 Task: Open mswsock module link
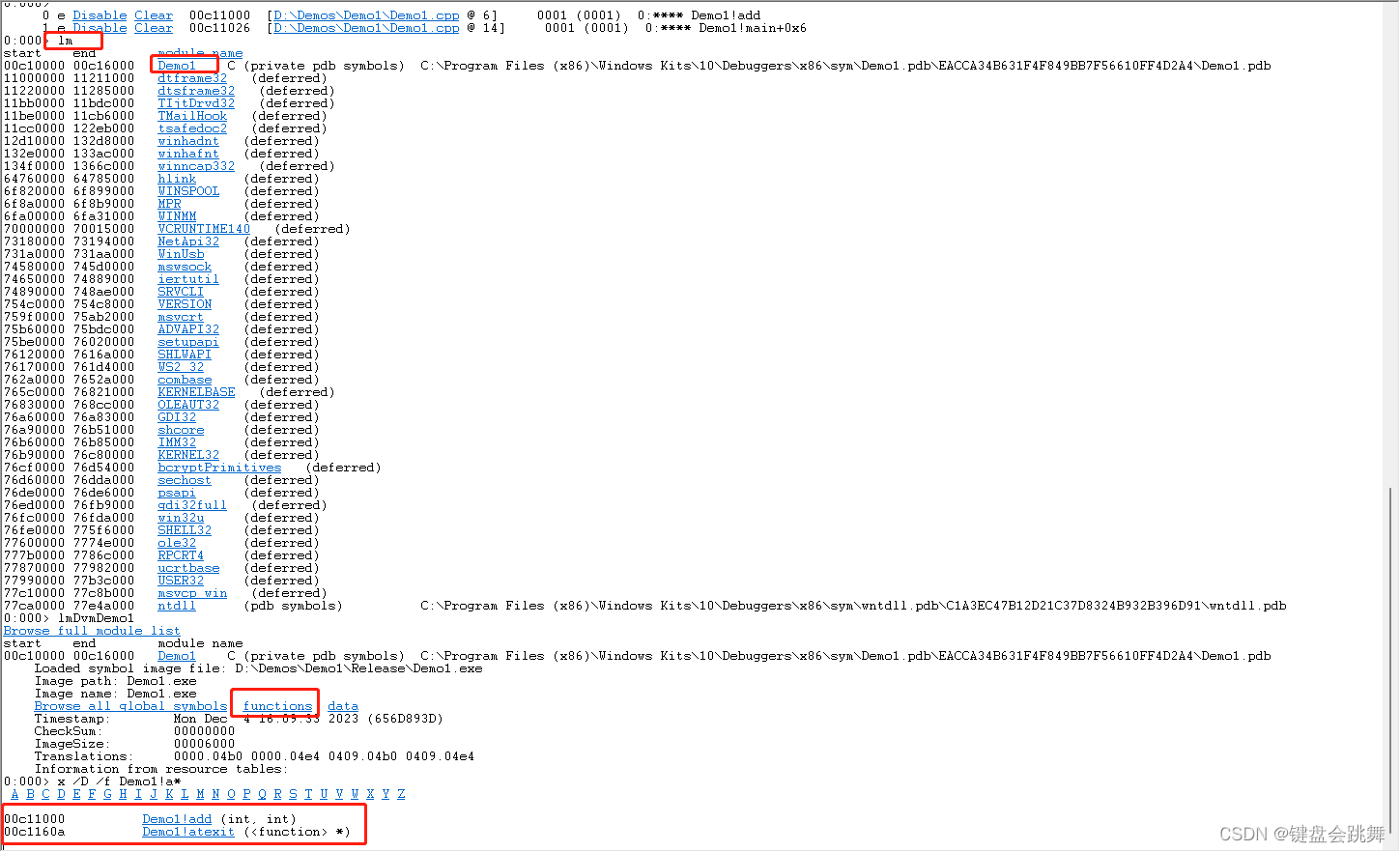click(x=185, y=267)
